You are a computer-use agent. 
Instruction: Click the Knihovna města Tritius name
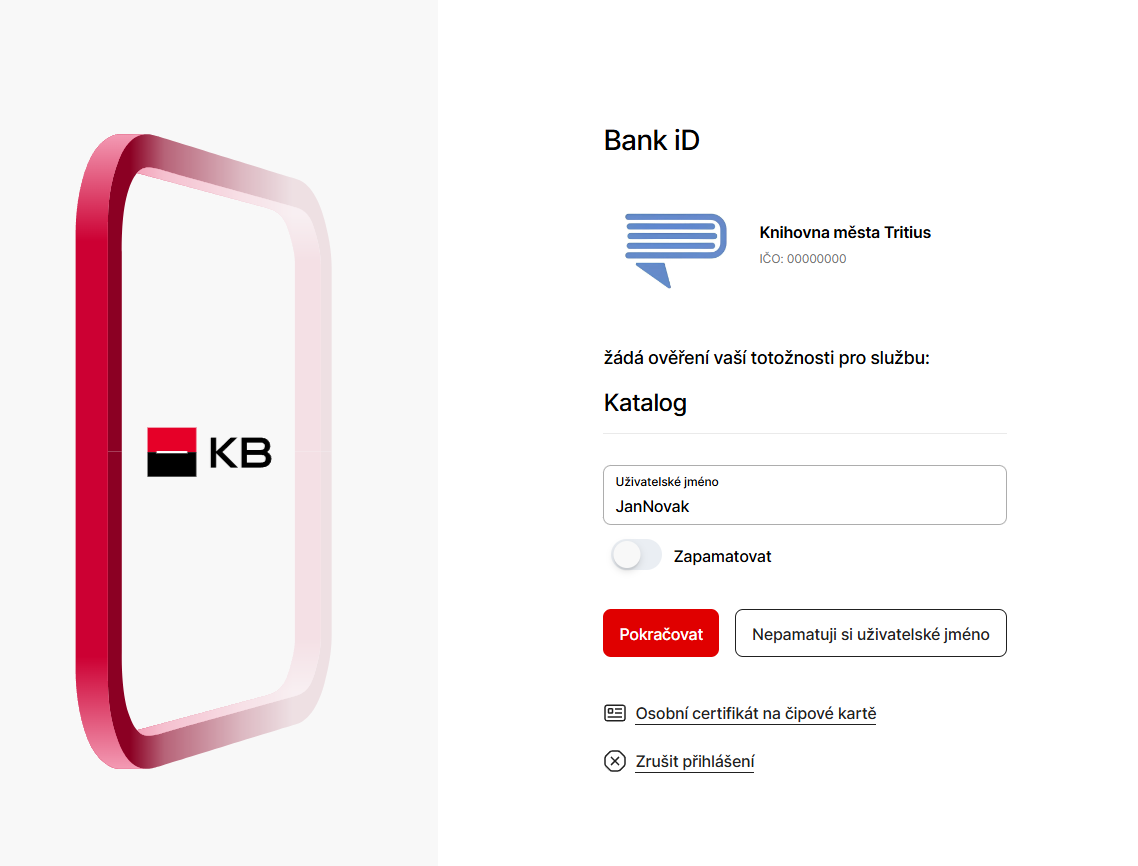[x=844, y=233]
